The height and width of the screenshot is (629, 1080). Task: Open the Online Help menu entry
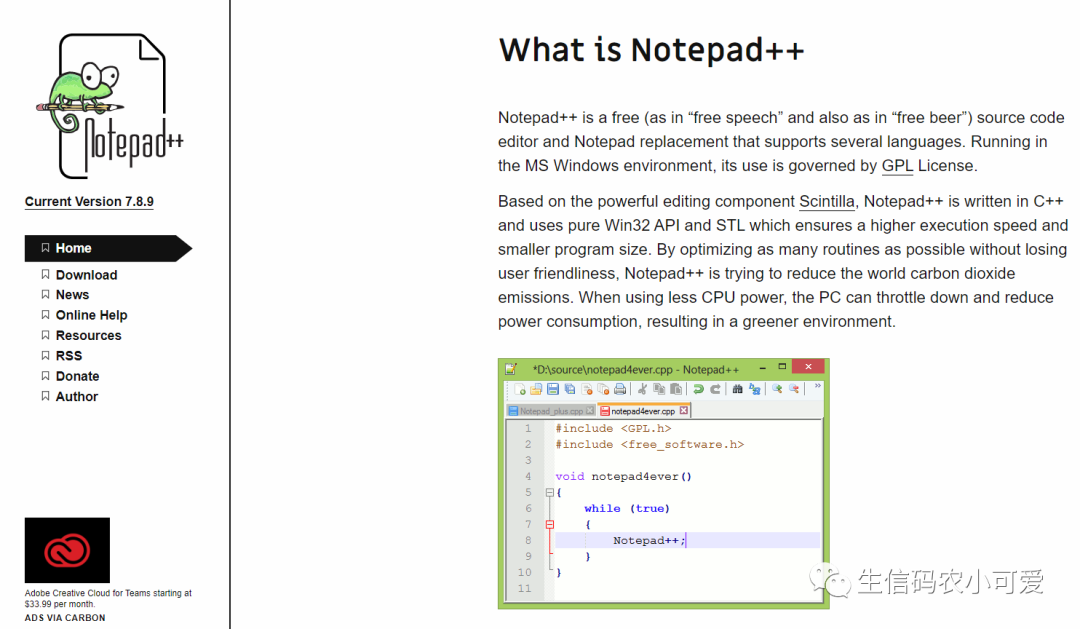pos(92,315)
